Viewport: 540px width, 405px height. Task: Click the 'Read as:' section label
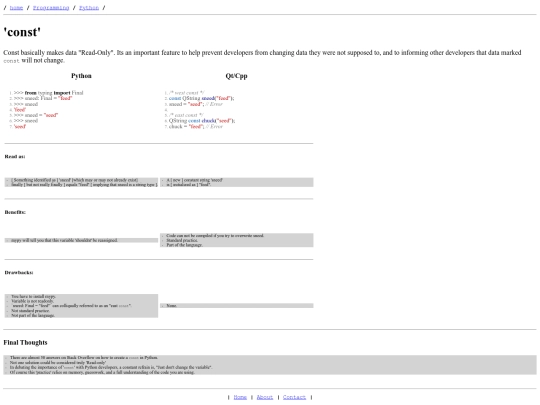pos(15,156)
